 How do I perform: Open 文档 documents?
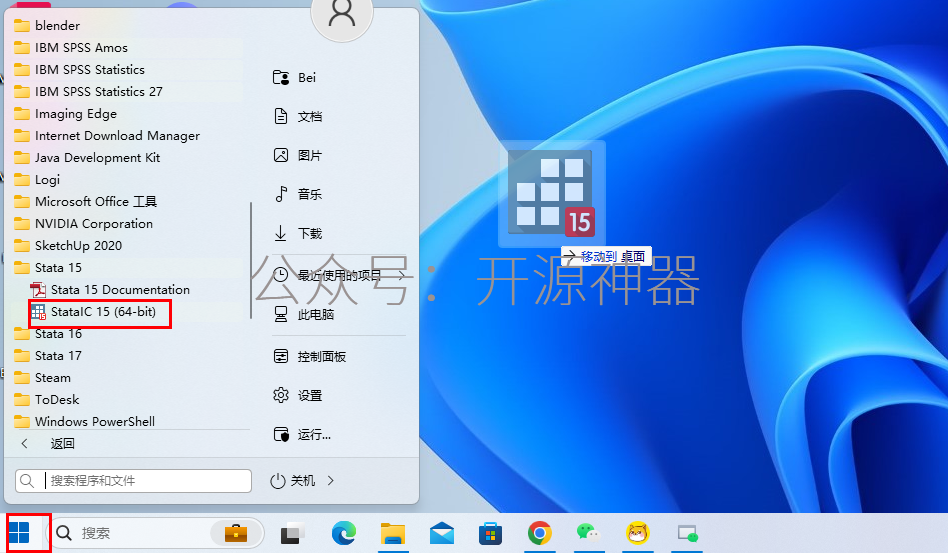pyautogui.click(x=297, y=117)
